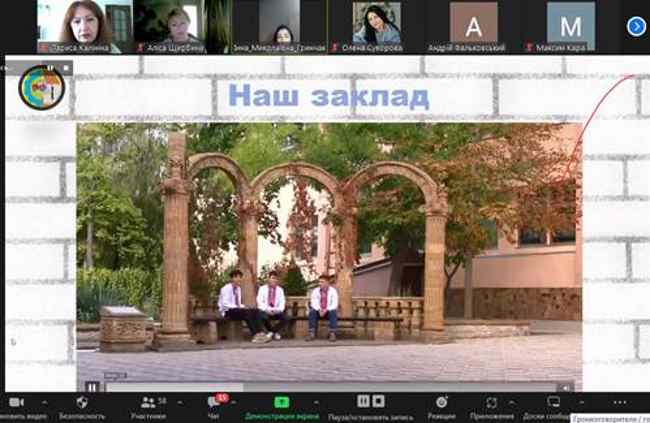Viewport: 650px width, 423px height.
Task: Expand the arrow next to Чат
Action: (x=234, y=402)
